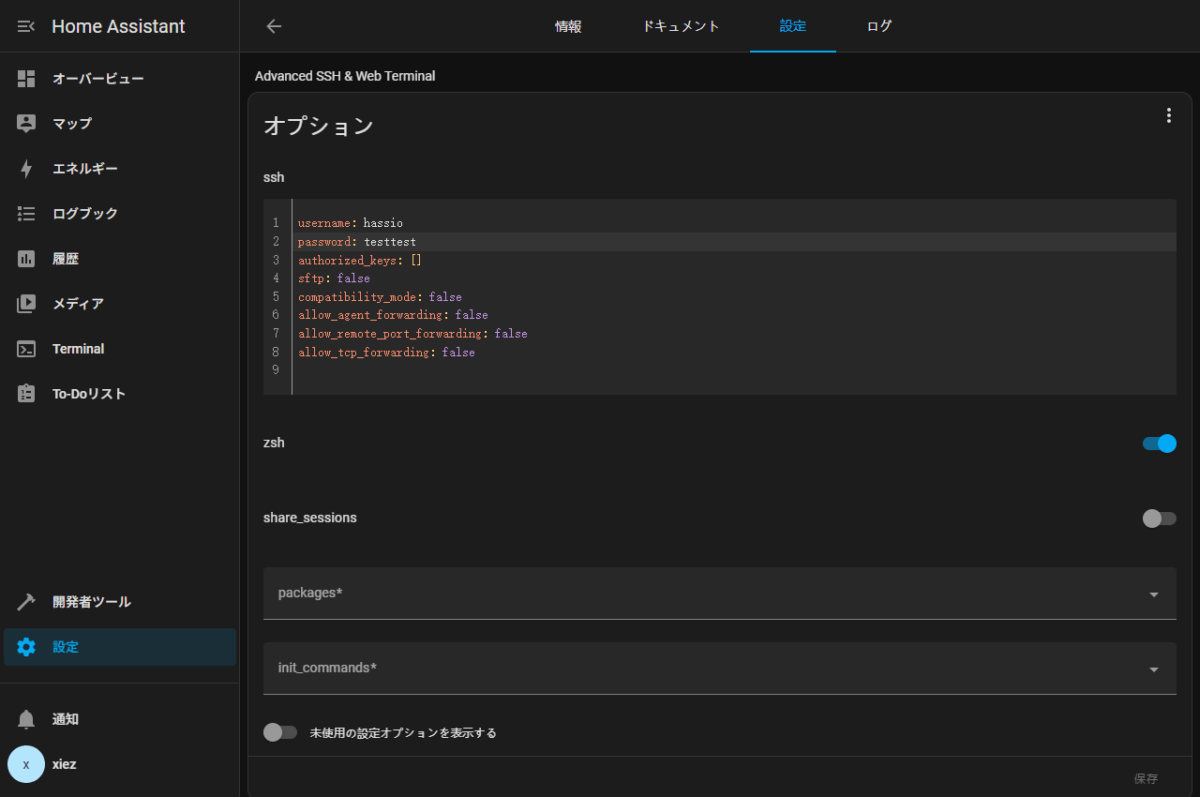Click the オプション heading
The width and height of the screenshot is (1200, 797).
[x=318, y=126]
